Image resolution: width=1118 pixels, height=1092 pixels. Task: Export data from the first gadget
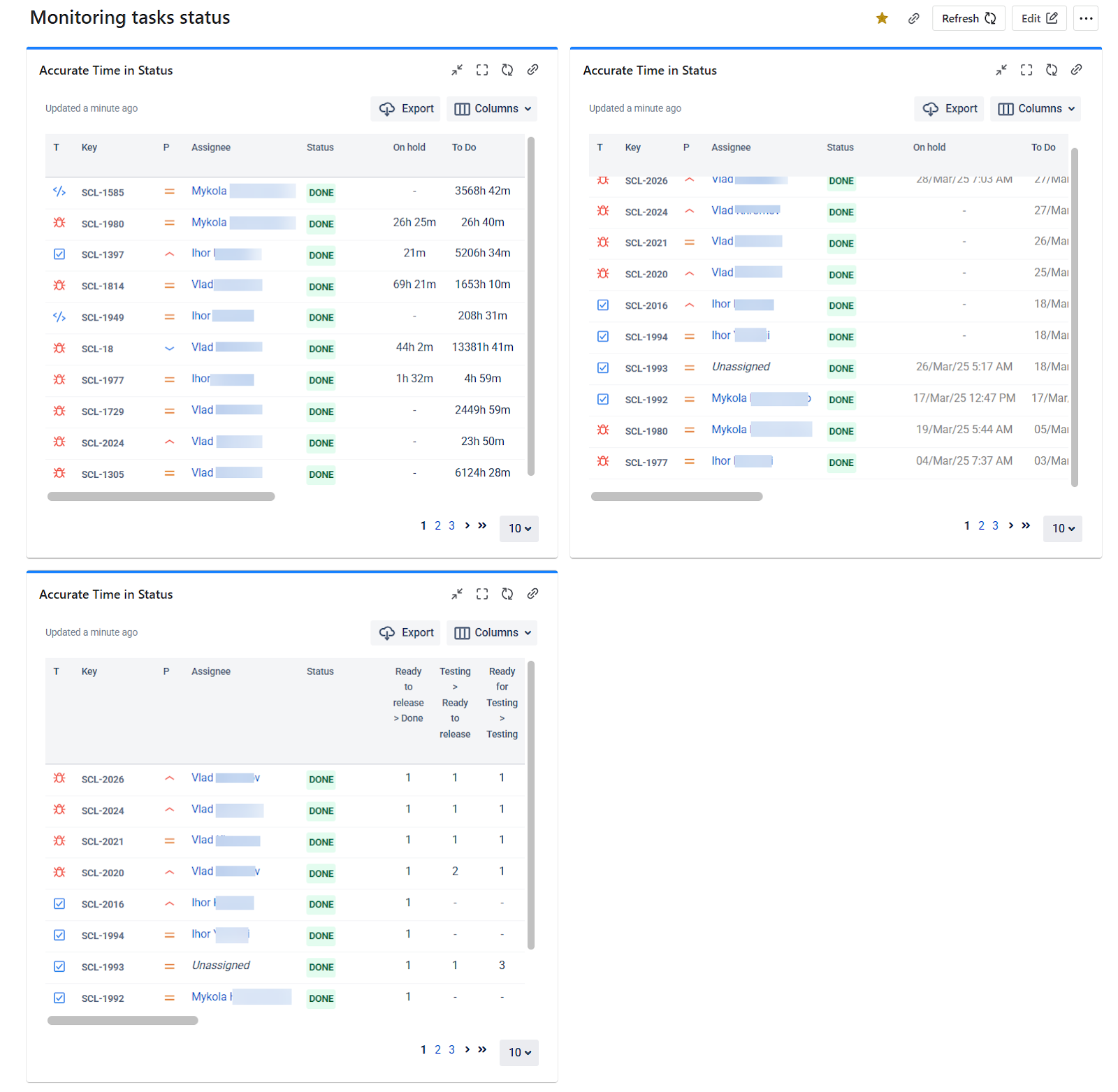[x=405, y=108]
